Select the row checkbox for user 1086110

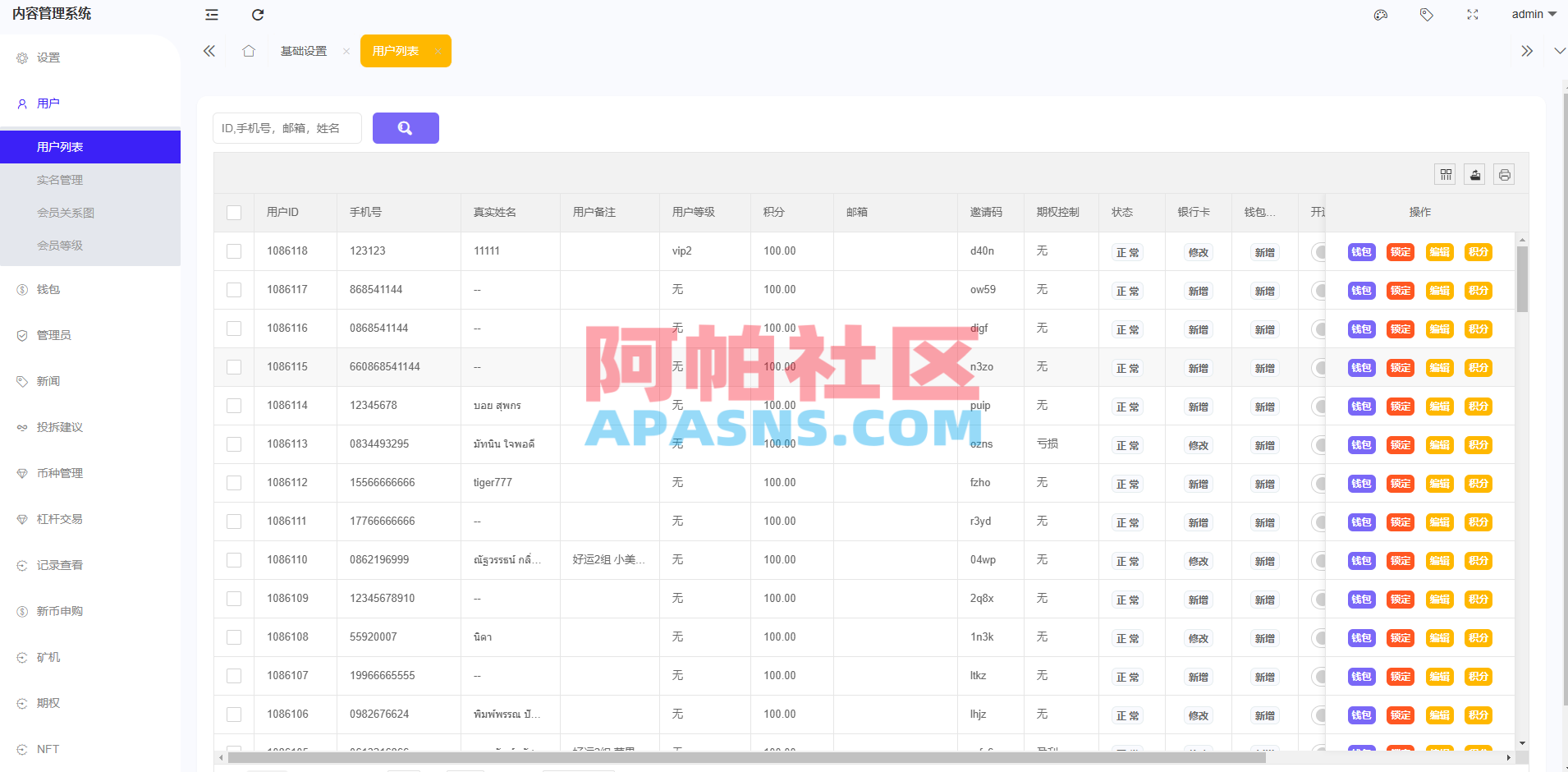click(234, 559)
